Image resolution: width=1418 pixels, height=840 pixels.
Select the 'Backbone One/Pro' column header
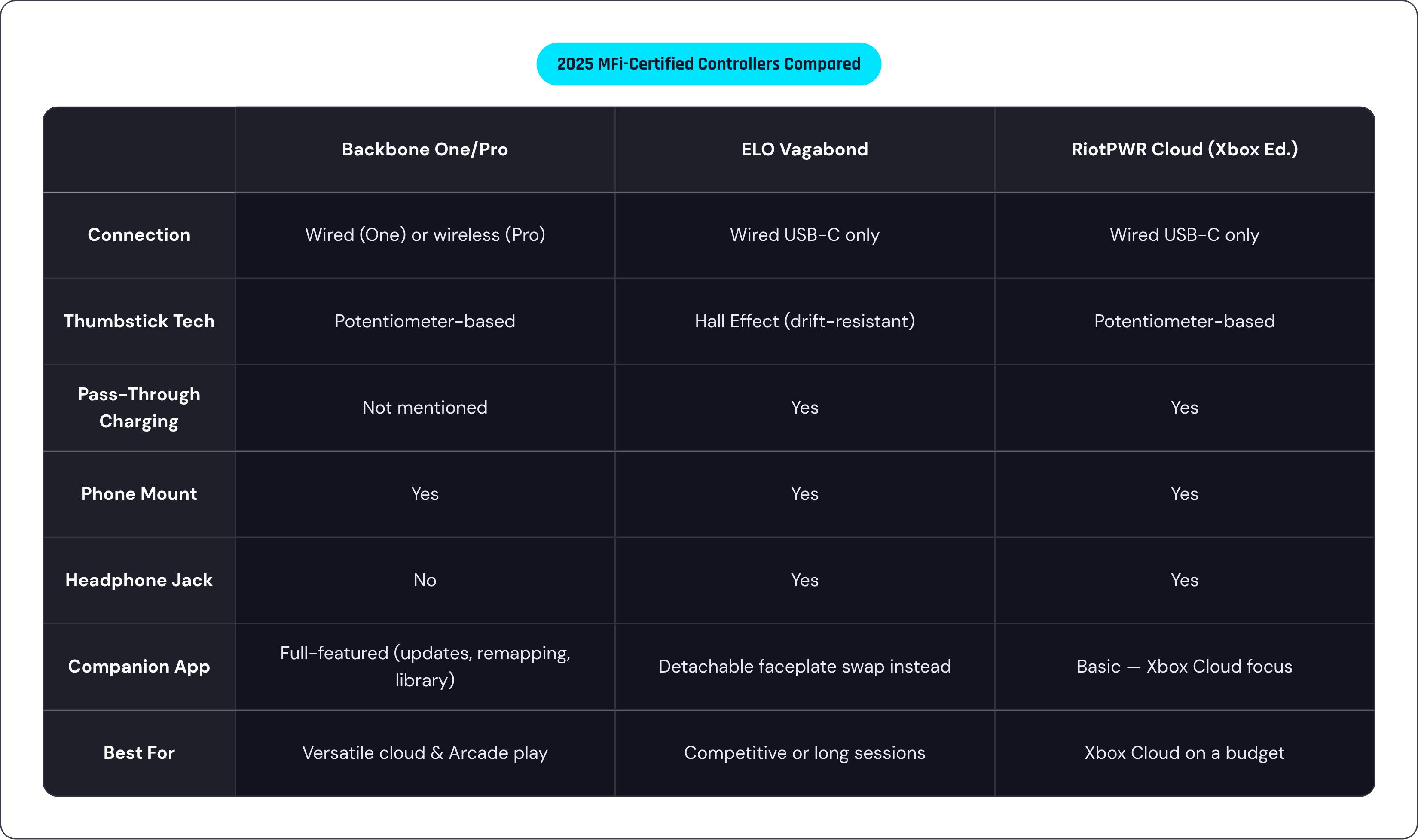click(x=425, y=149)
